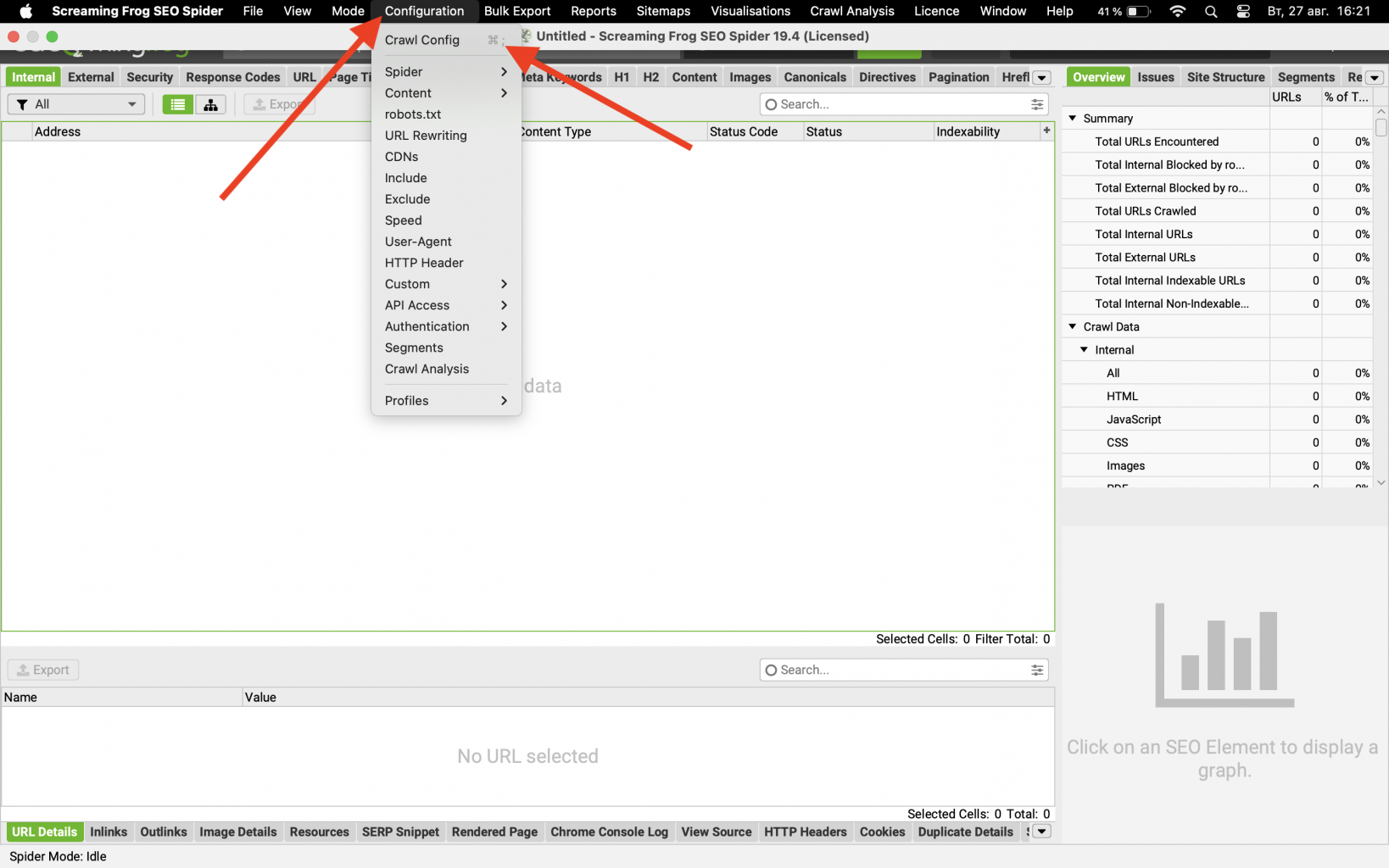
Task: Open the HTTP Headers bottom tab
Action: pos(806,832)
